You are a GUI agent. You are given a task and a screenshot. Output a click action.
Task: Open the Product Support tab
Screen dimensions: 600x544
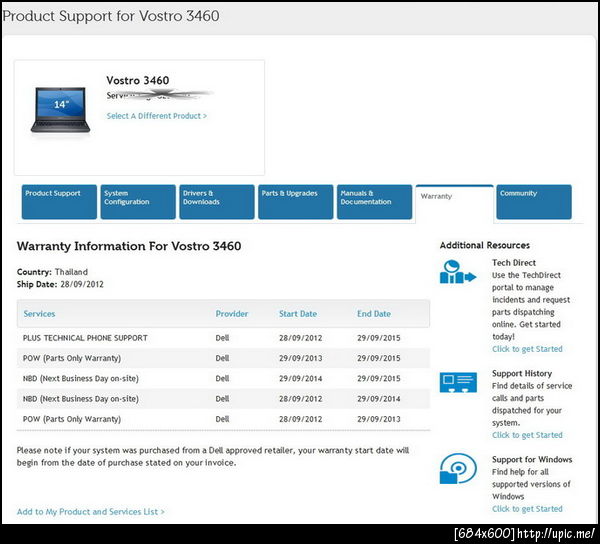pos(59,202)
